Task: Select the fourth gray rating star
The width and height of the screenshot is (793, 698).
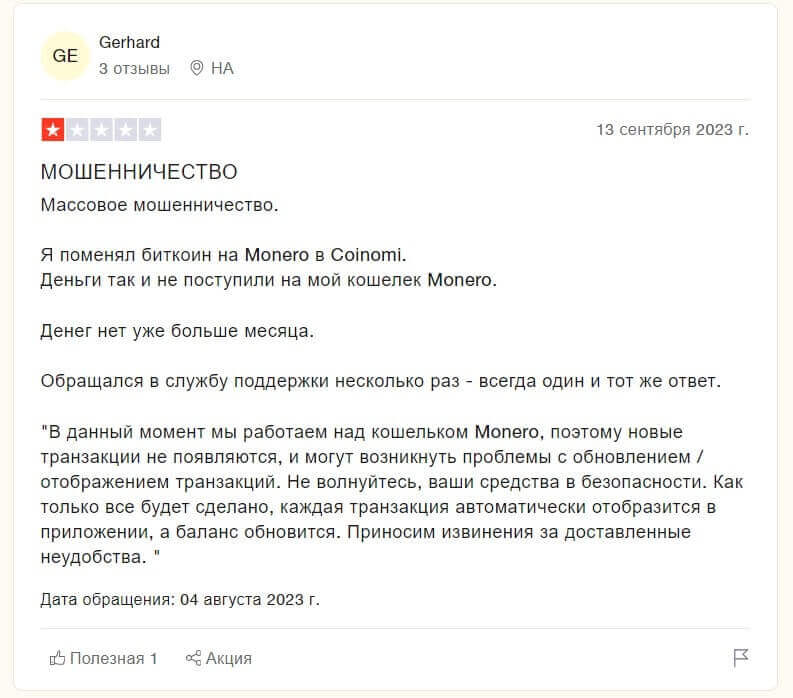Action: (125, 130)
